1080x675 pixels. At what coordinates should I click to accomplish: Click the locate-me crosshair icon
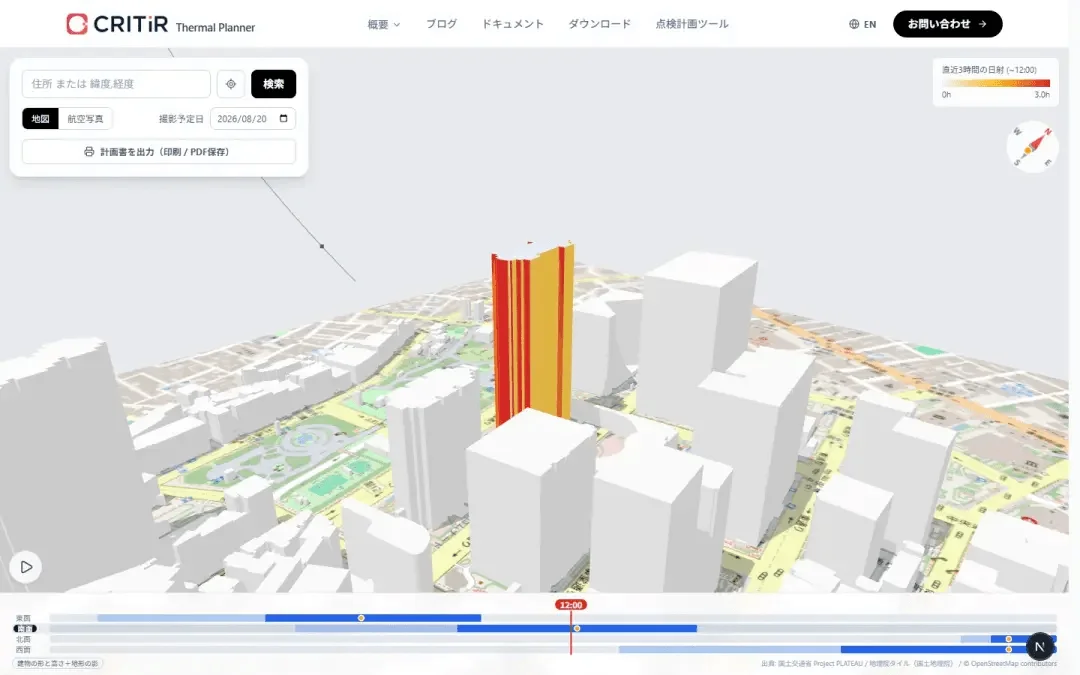pos(231,84)
